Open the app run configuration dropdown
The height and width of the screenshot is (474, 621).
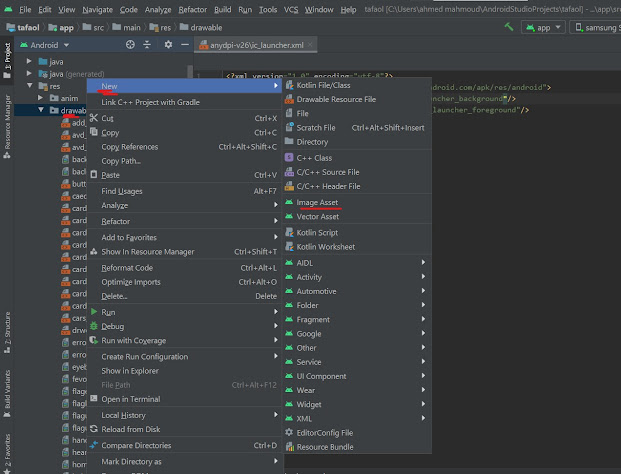(x=544, y=27)
